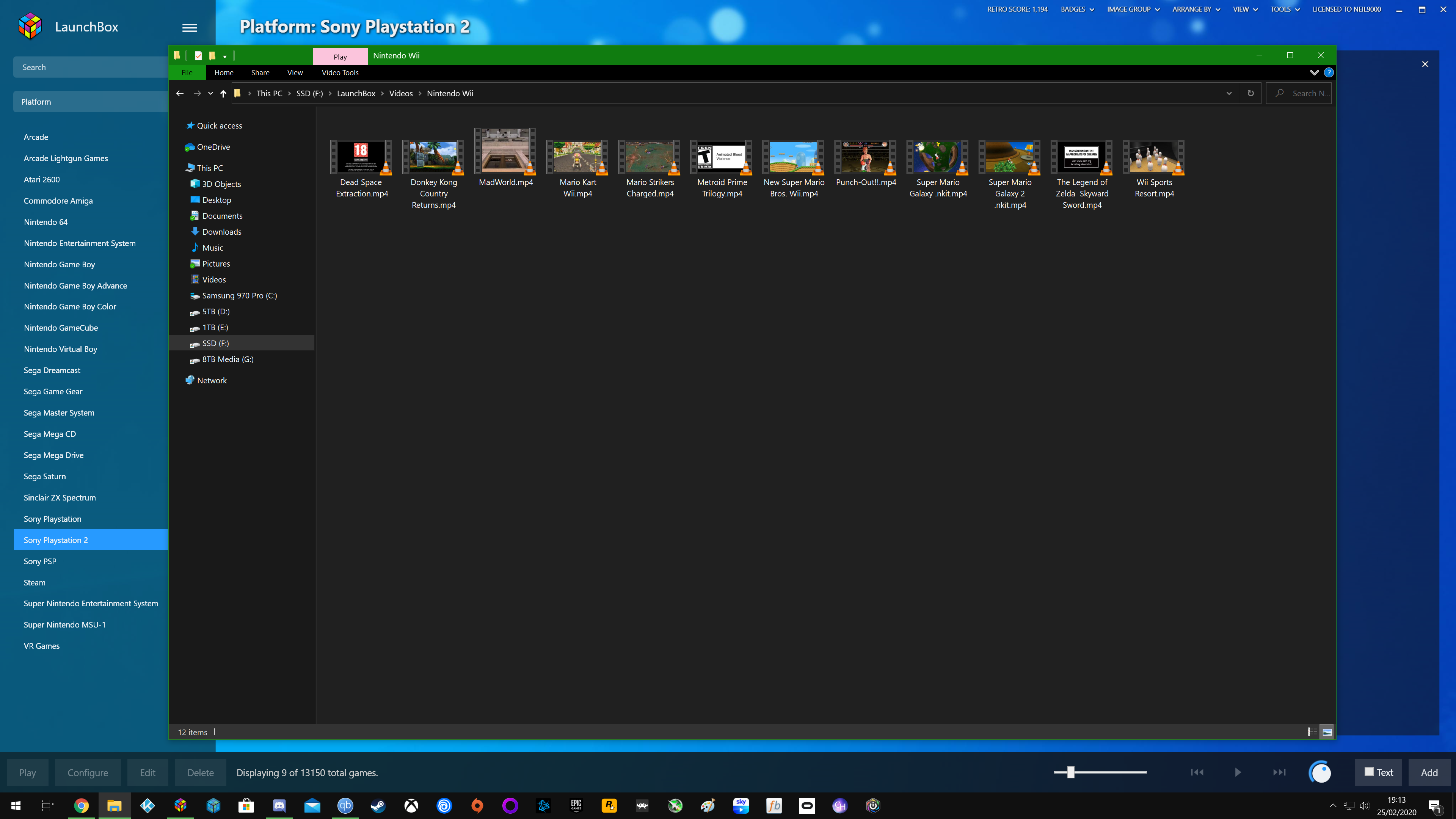Go up one folder level in Explorer
The height and width of the screenshot is (819, 1456).
coord(223,93)
